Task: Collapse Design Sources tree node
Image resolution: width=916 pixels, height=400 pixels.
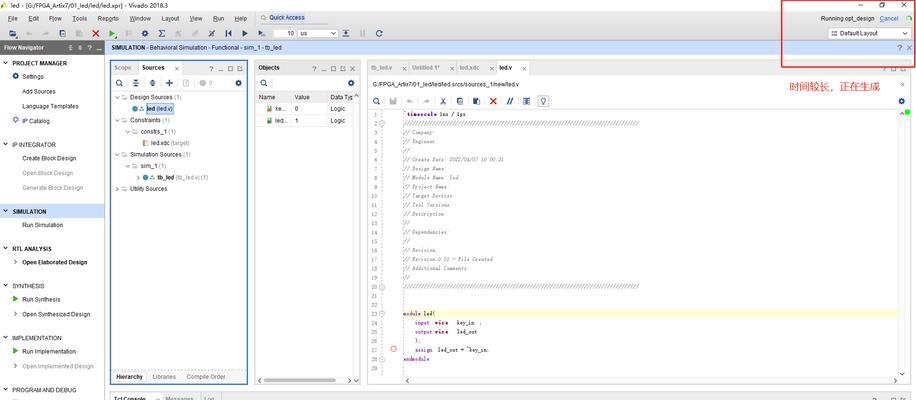Action: click(117, 98)
